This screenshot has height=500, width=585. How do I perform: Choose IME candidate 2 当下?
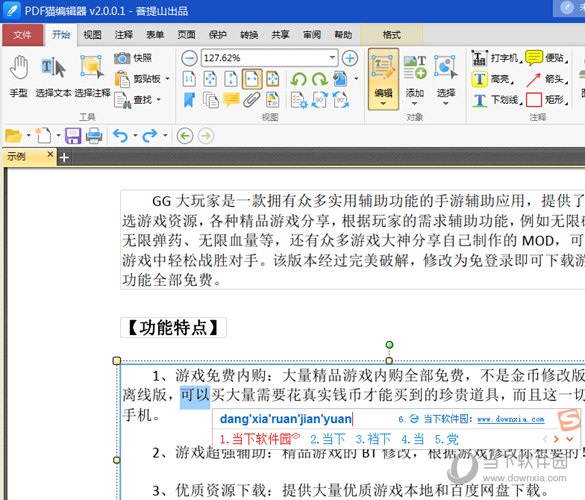328,439
